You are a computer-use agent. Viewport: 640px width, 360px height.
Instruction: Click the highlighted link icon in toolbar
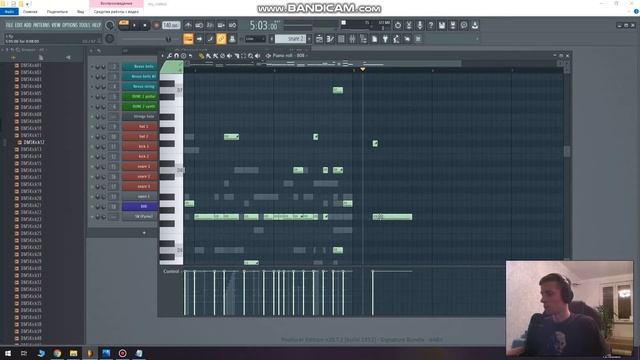click(x=221, y=39)
